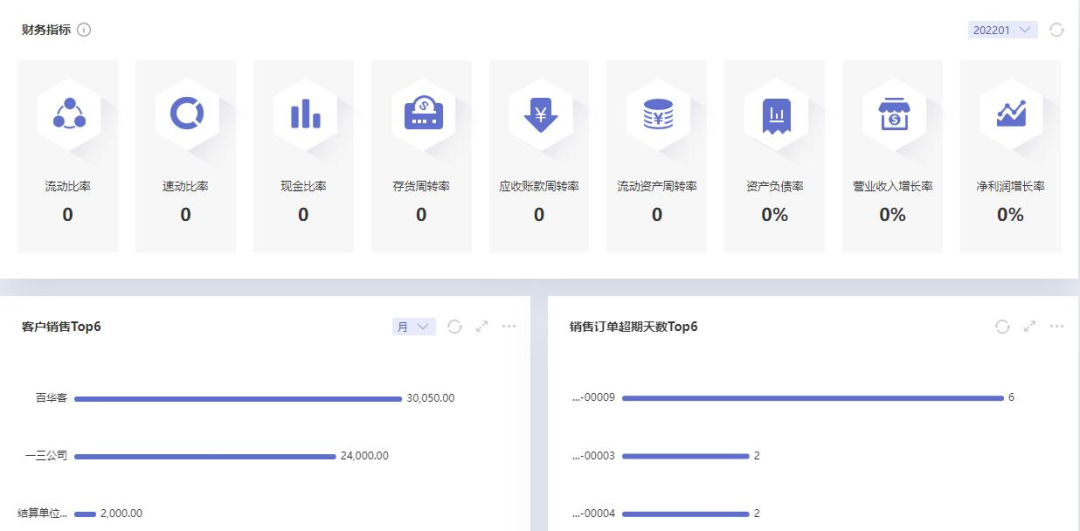Click the 净利润增长率 trend line icon
This screenshot has height=531, width=1080.
pos(1011,114)
